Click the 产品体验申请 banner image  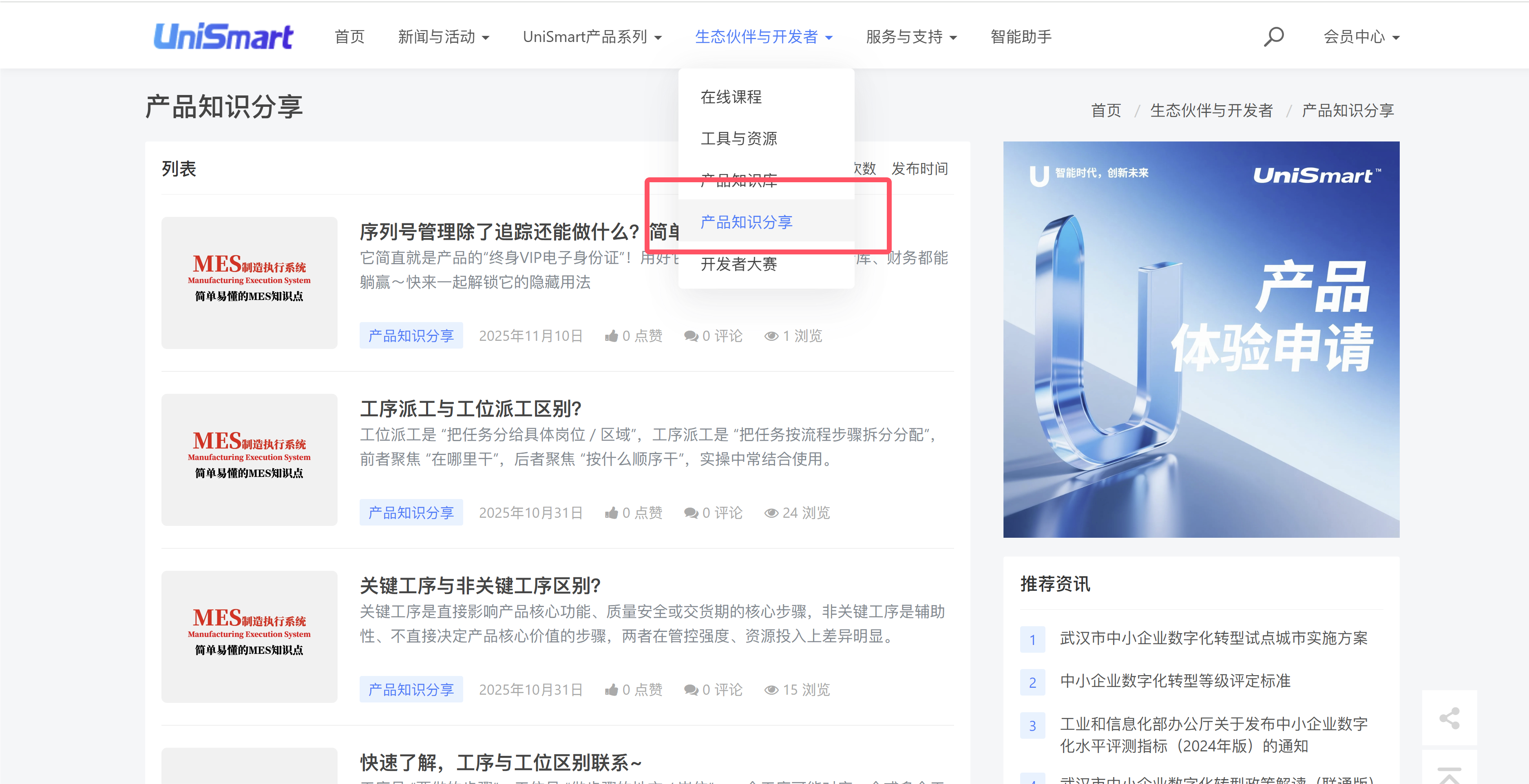(1201, 340)
